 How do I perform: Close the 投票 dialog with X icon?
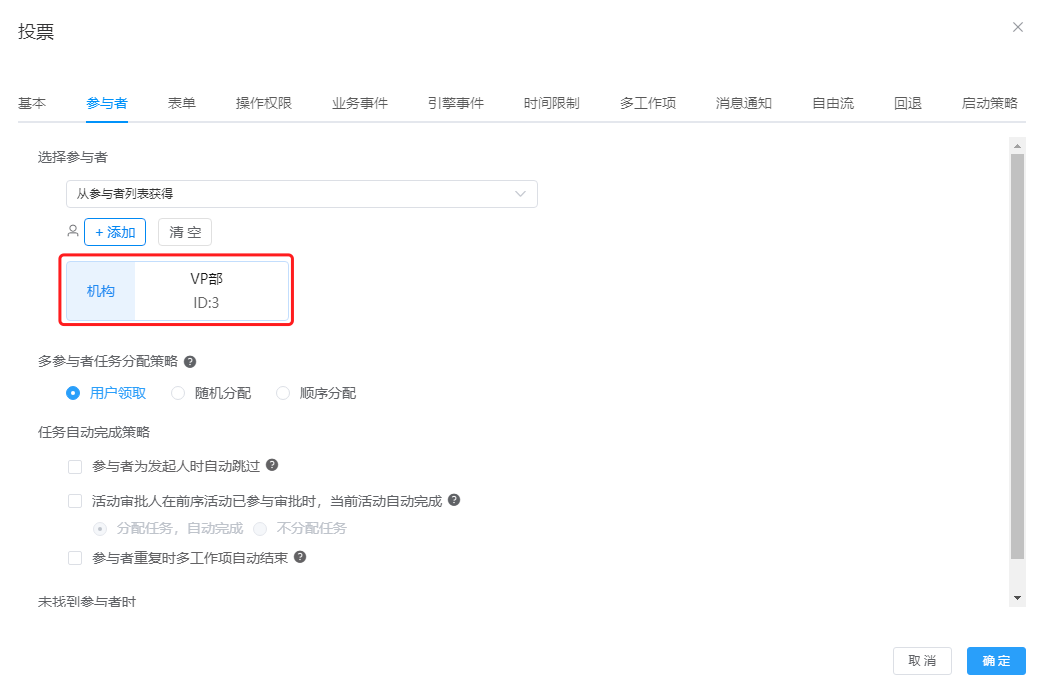pyautogui.click(x=1018, y=27)
